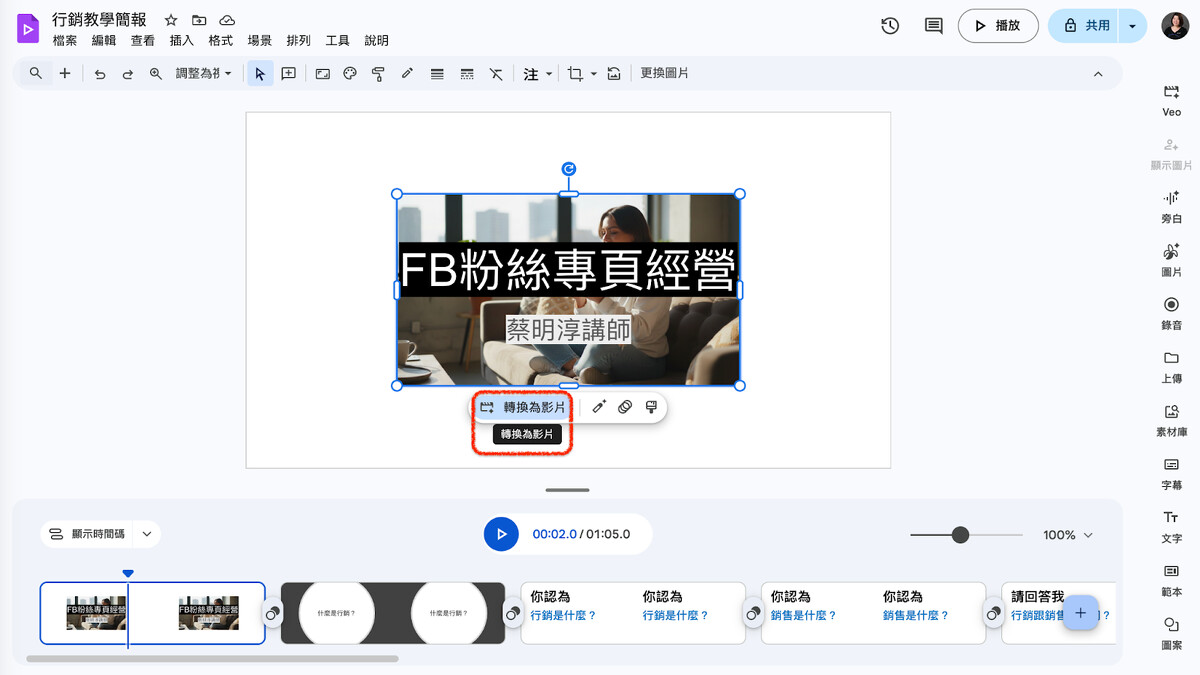Screen dimensions: 1200x675
Task: Click the comment insert toolbar icon
Action: pos(289,74)
